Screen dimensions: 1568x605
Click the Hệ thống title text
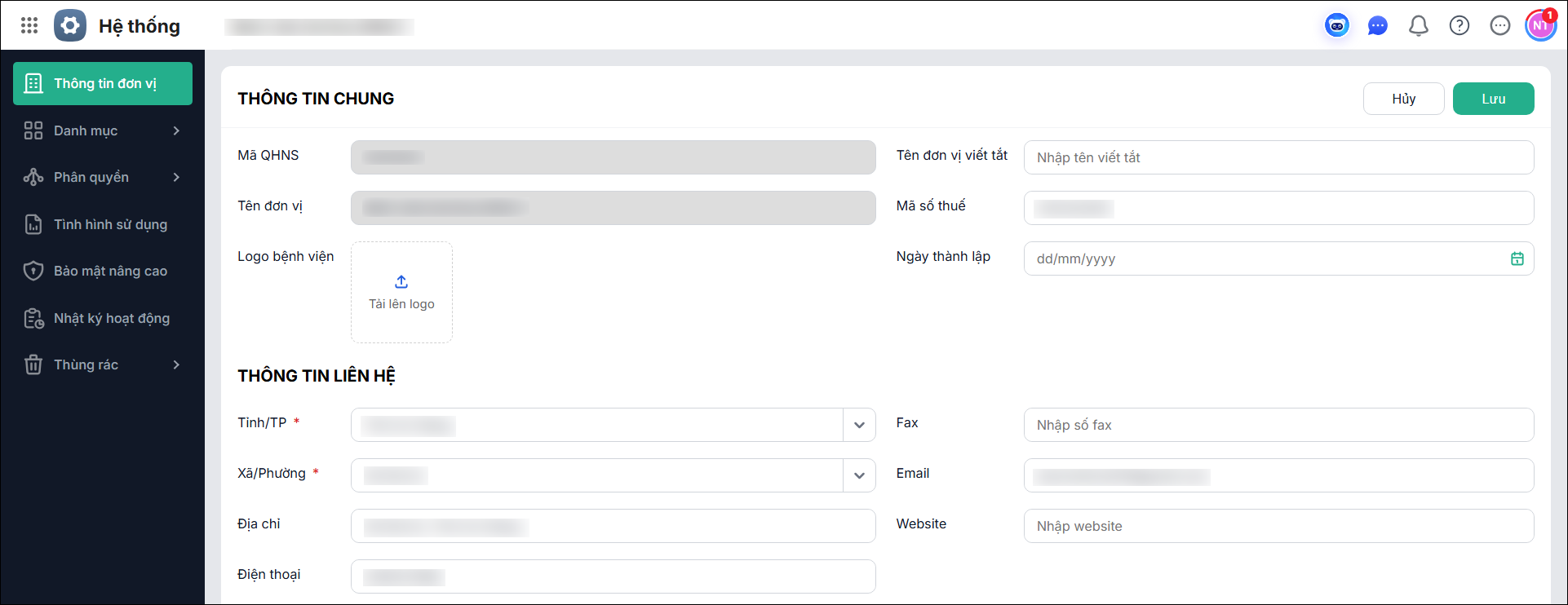click(x=140, y=26)
